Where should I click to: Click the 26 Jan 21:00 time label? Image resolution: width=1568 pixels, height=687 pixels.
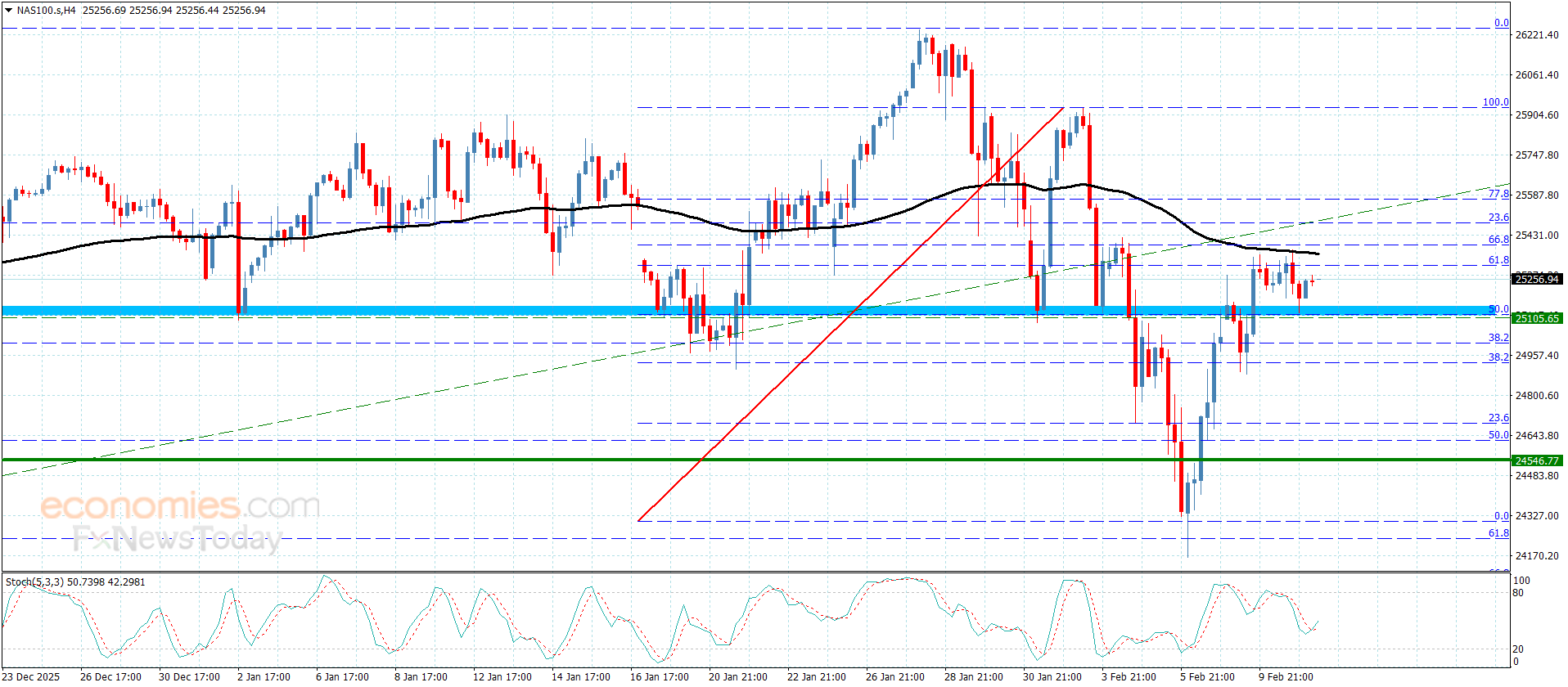pos(895,677)
